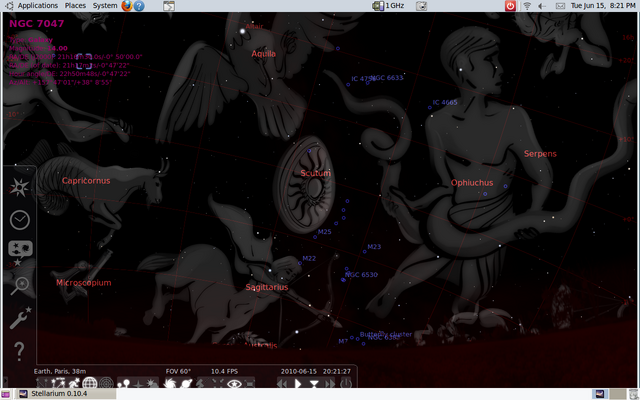This screenshot has width=640, height=400.
Task: Click the Scutum constellation label
Action: (x=316, y=173)
